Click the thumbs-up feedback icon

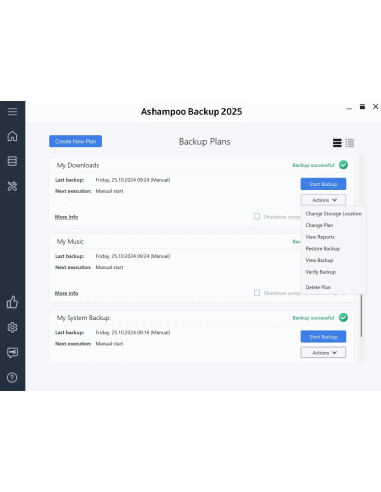point(12,302)
